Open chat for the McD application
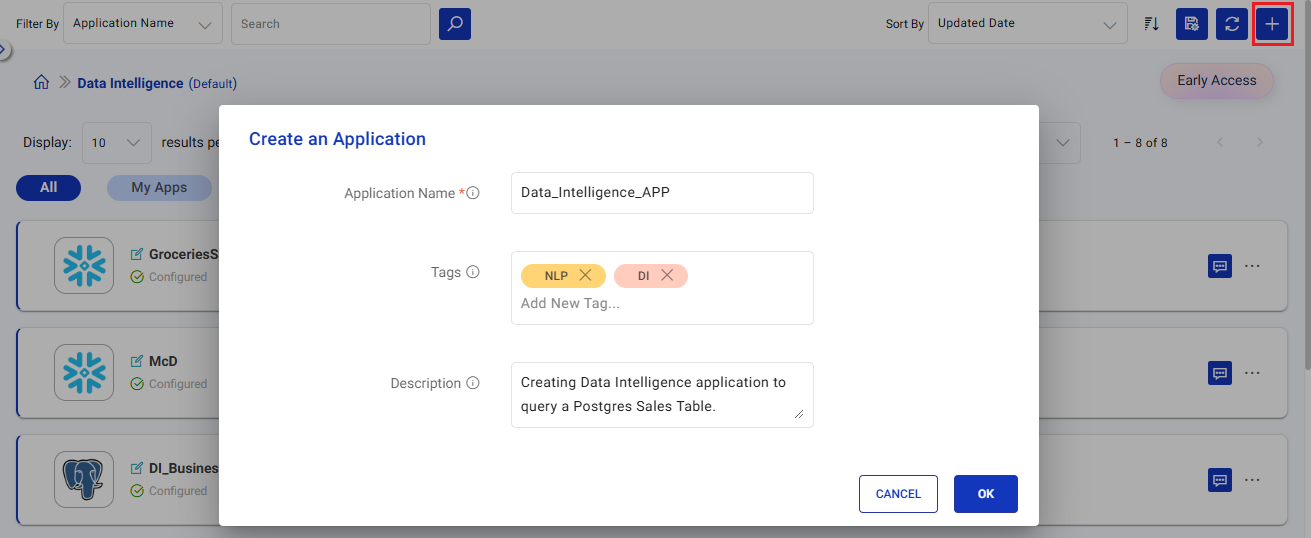Image resolution: width=1311 pixels, height=538 pixels. 1220,373
